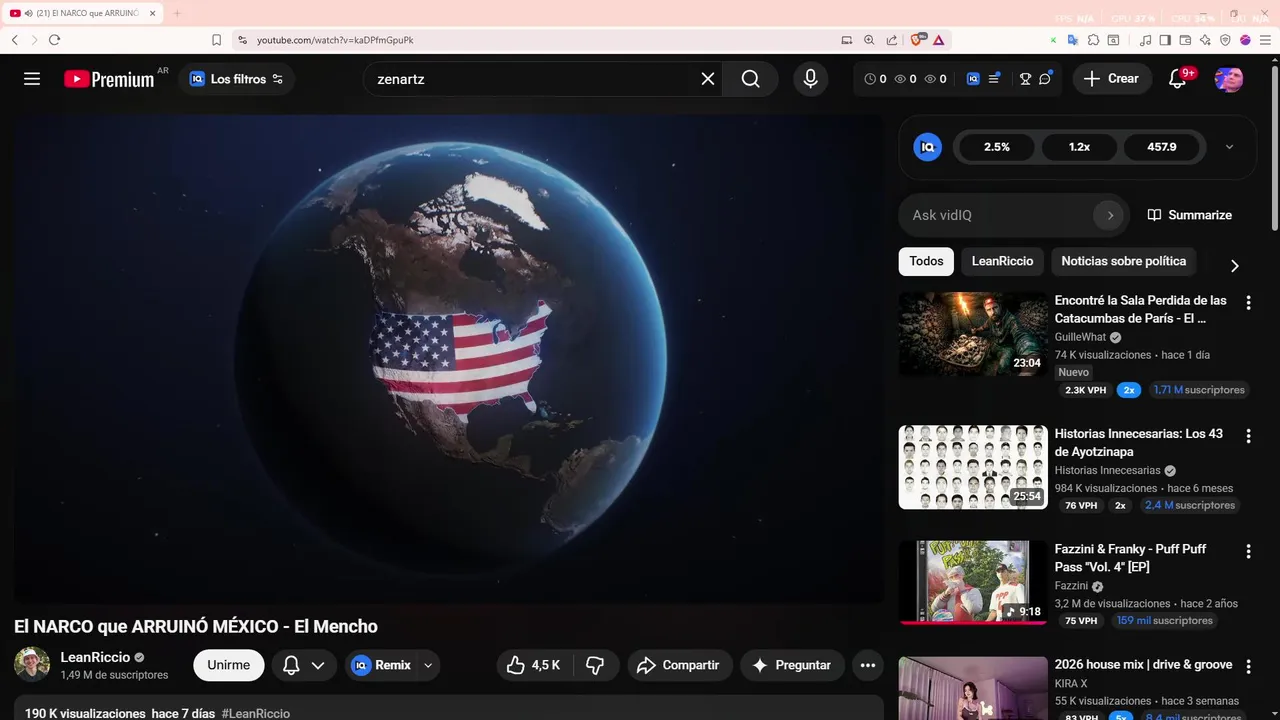This screenshot has height=720, width=1280.
Task: Open the notification bell dropdown for LeanRiccio
Action: coord(303,665)
